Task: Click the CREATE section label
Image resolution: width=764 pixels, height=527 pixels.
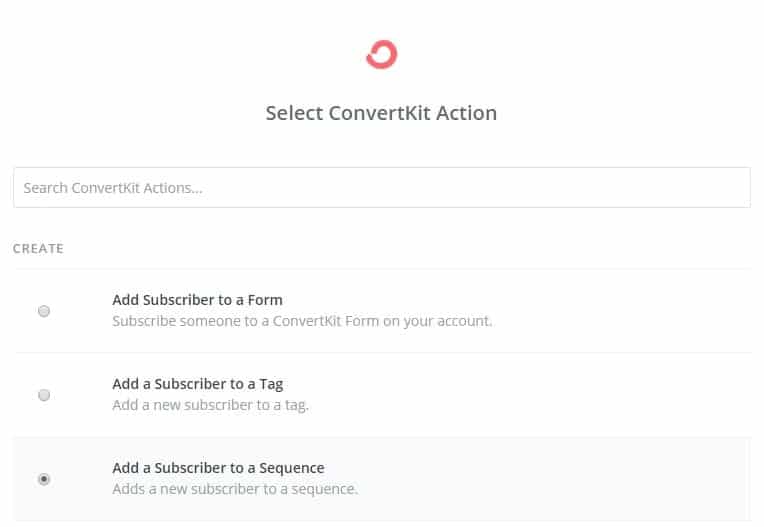Action: [x=38, y=249]
